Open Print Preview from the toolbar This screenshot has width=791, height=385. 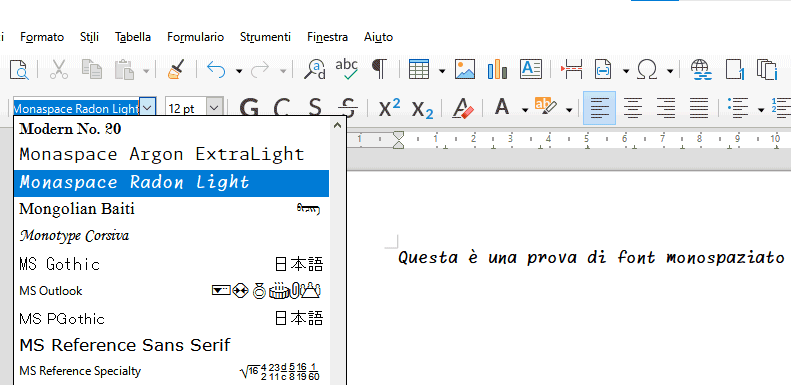coord(19,70)
